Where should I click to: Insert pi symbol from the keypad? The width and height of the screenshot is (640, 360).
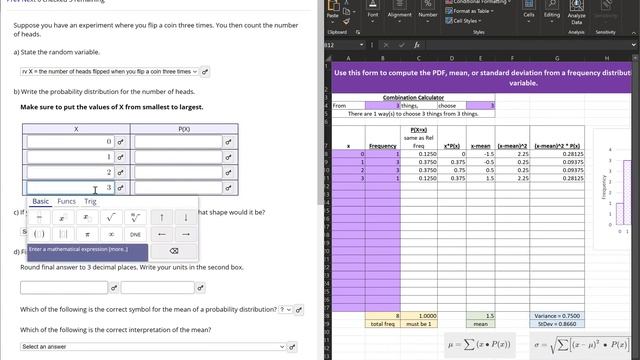coord(87,234)
